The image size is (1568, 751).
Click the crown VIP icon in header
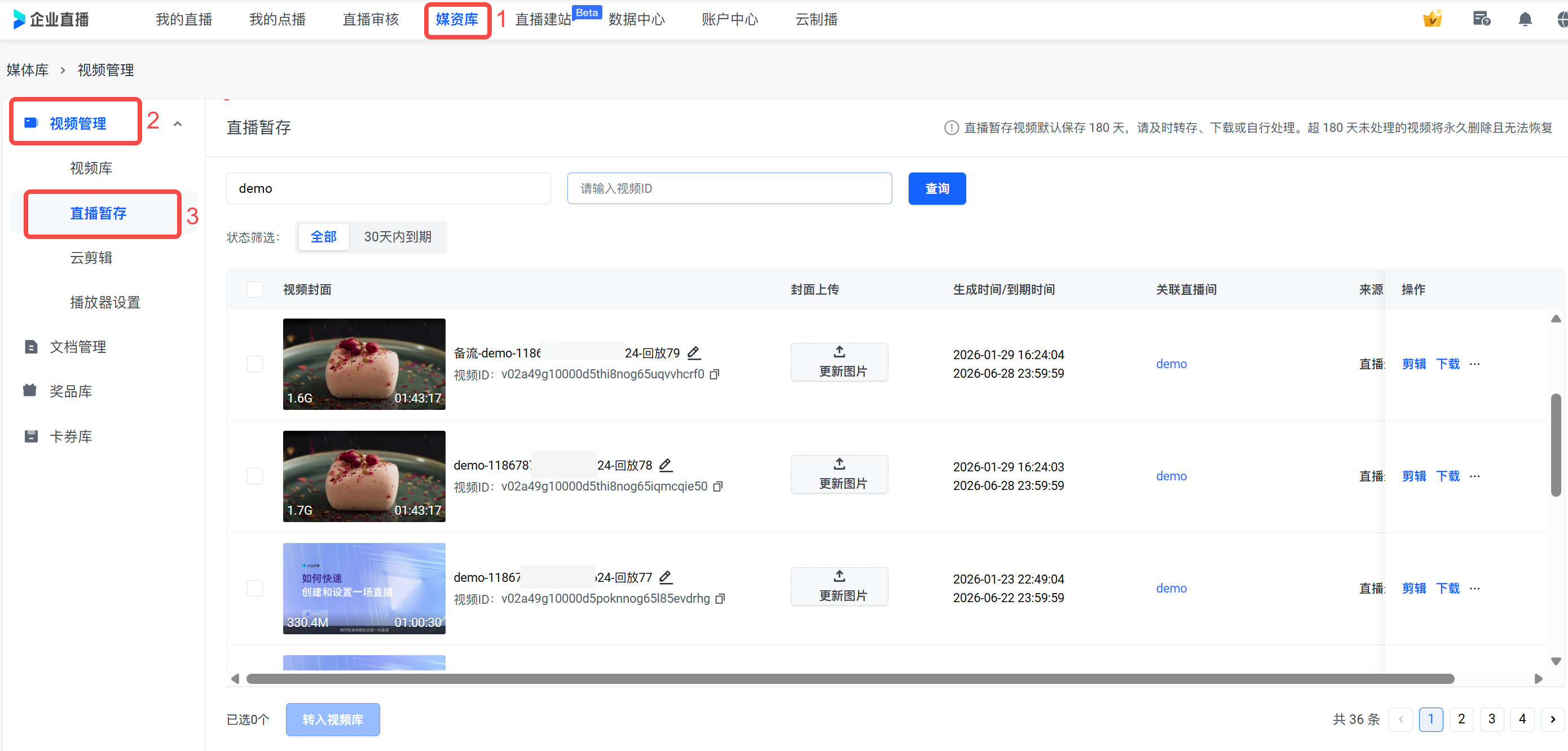click(x=1432, y=19)
